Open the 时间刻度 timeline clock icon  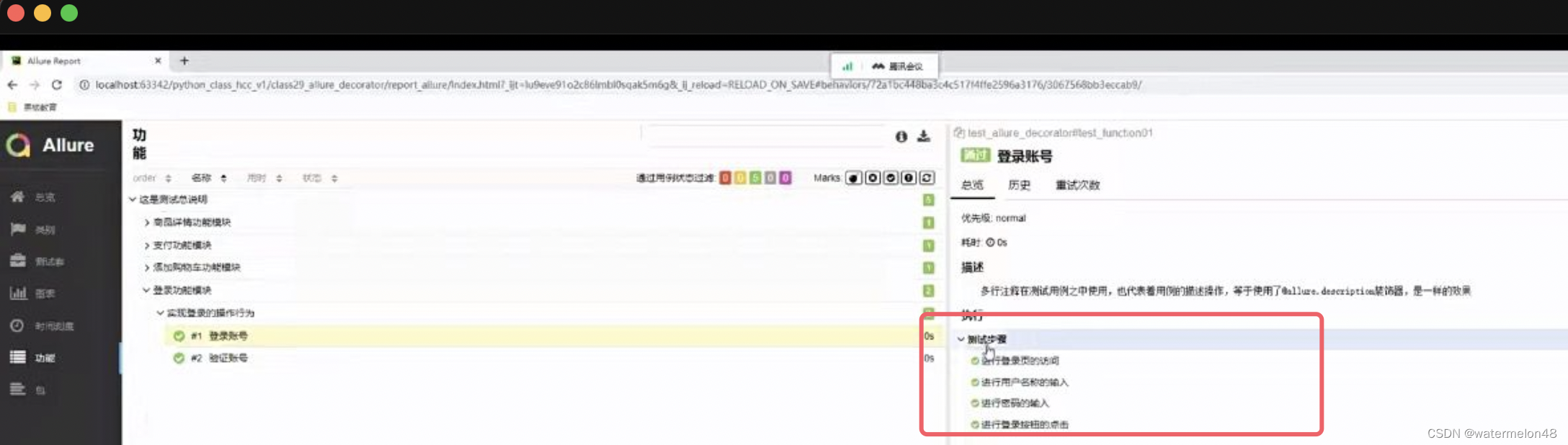coord(17,325)
